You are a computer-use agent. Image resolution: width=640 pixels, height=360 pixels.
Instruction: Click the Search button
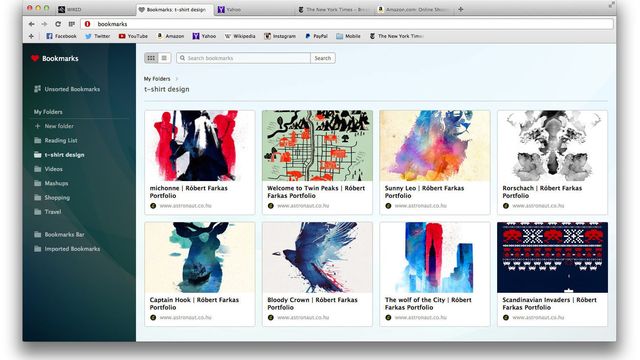point(322,58)
